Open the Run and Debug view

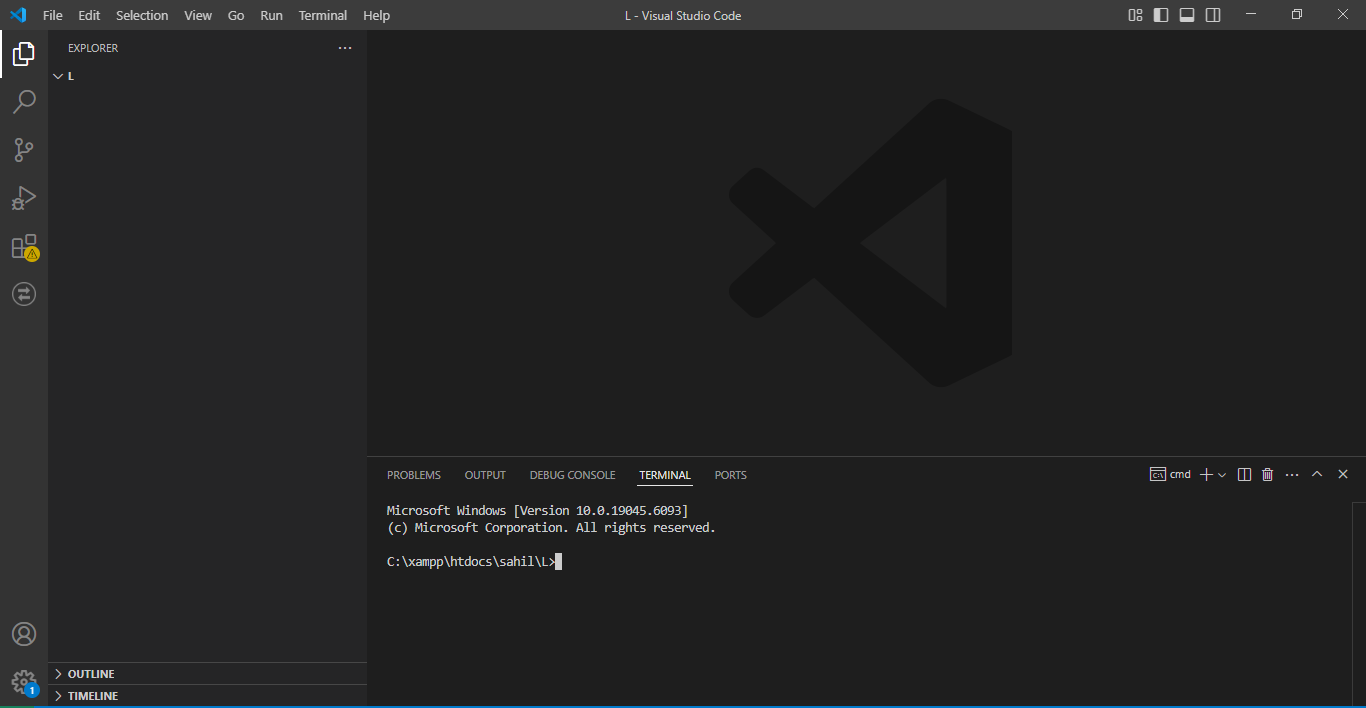pyautogui.click(x=24, y=197)
